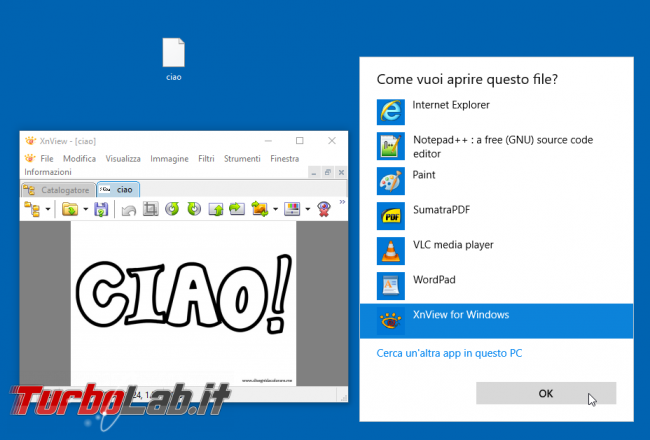Screen dimensions: 650x440
Task: Click the red-eye correction icon
Action: coord(324,209)
